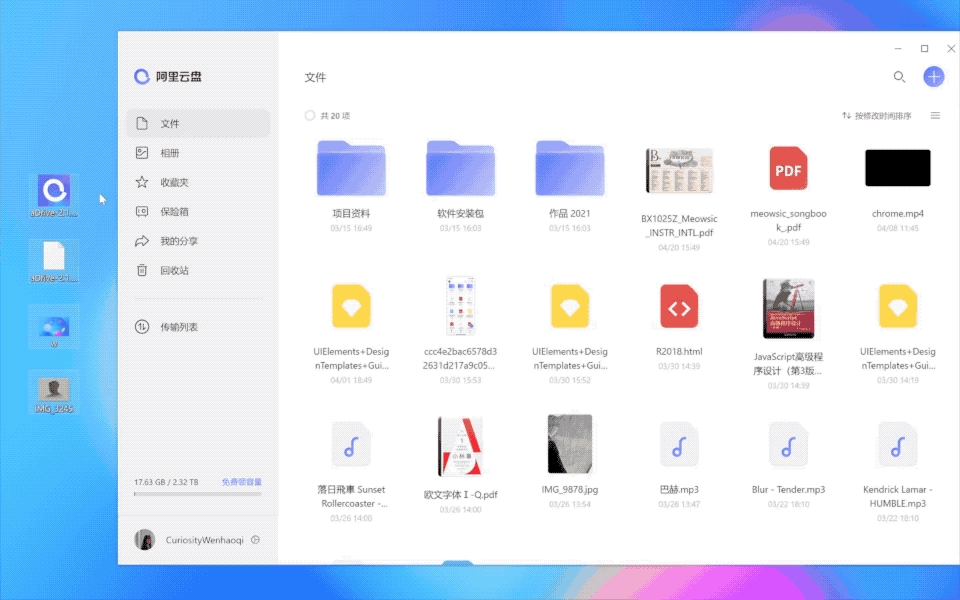Click the storage usage progress bar
The height and width of the screenshot is (600, 960).
pos(198,494)
